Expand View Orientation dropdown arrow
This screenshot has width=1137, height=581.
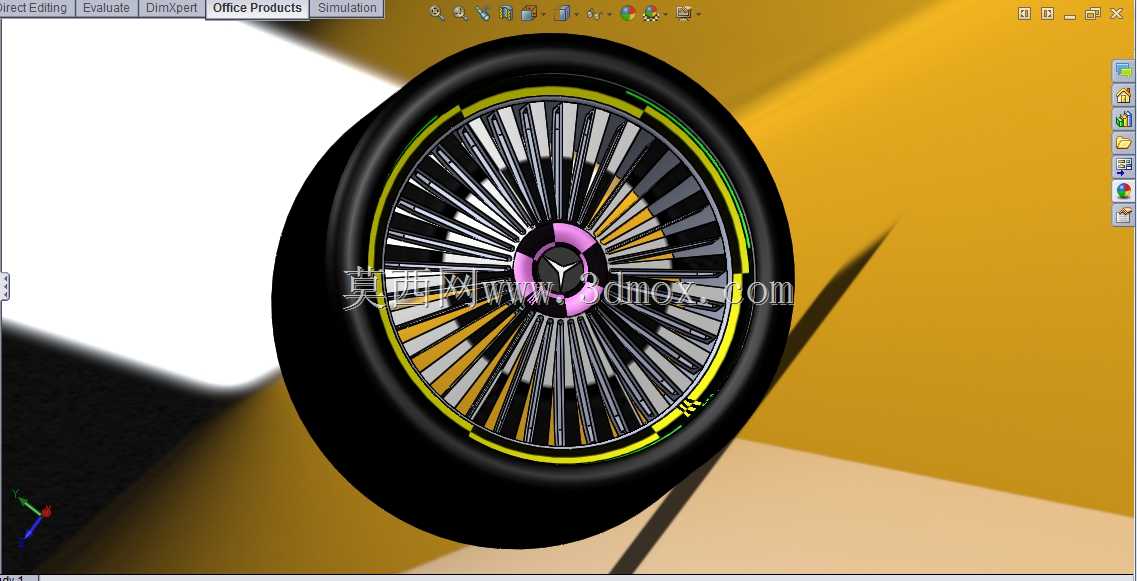[x=543, y=14]
